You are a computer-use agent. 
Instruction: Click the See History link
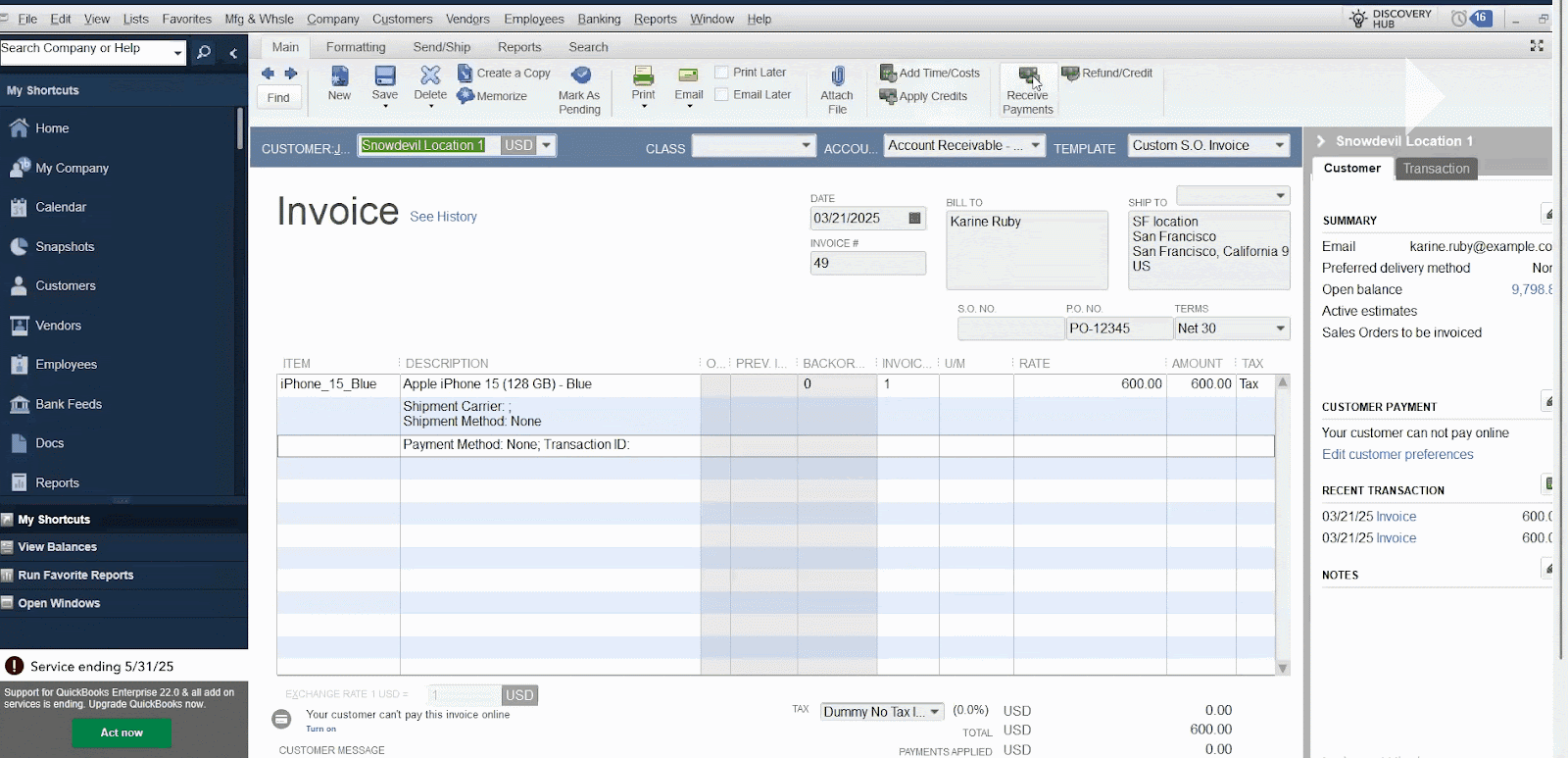443,217
